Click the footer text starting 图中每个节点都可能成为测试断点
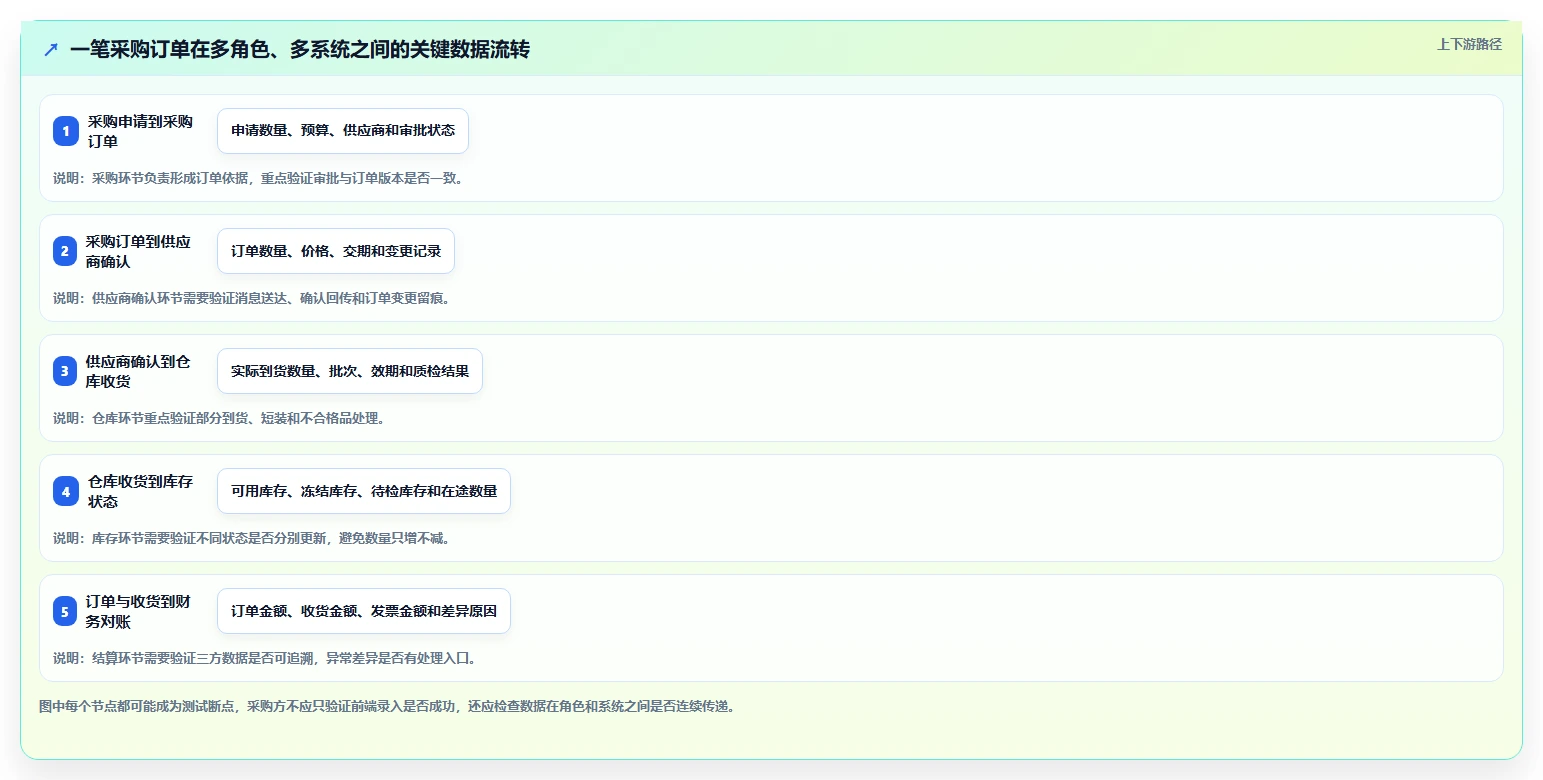Image resolution: width=1543 pixels, height=780 pixels. click(x=387, y=706)
